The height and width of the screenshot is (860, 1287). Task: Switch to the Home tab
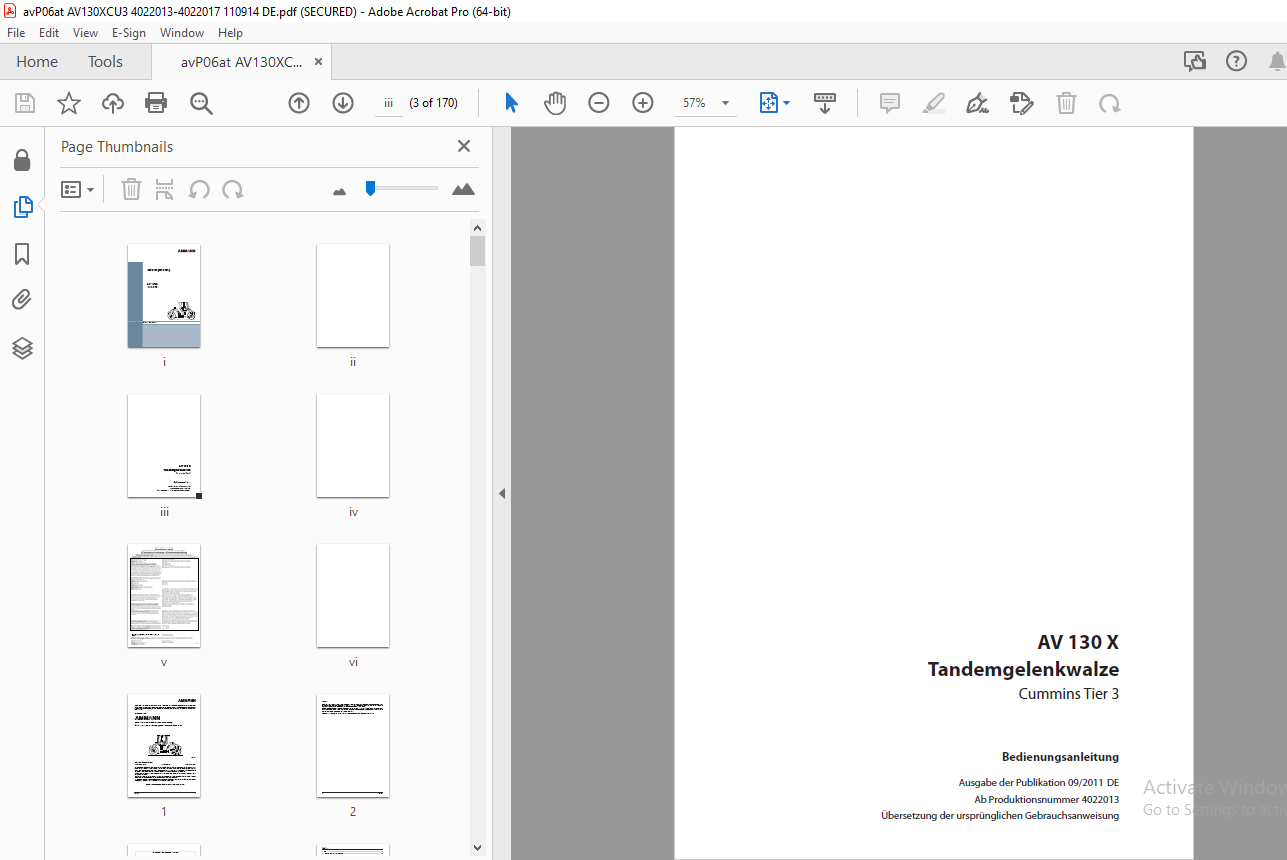click(37, 62)
